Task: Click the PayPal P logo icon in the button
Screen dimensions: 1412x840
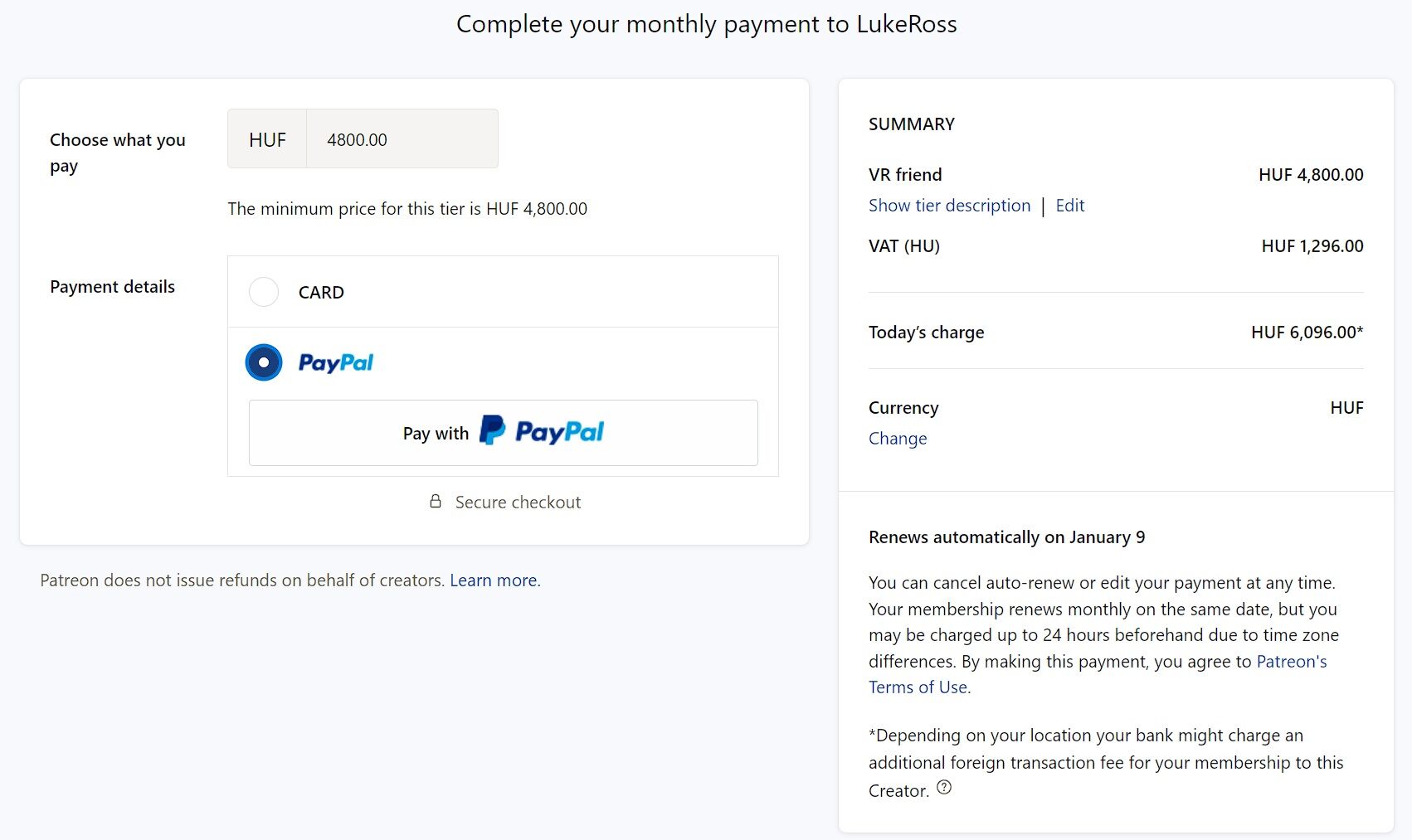Action: (492, 430)
